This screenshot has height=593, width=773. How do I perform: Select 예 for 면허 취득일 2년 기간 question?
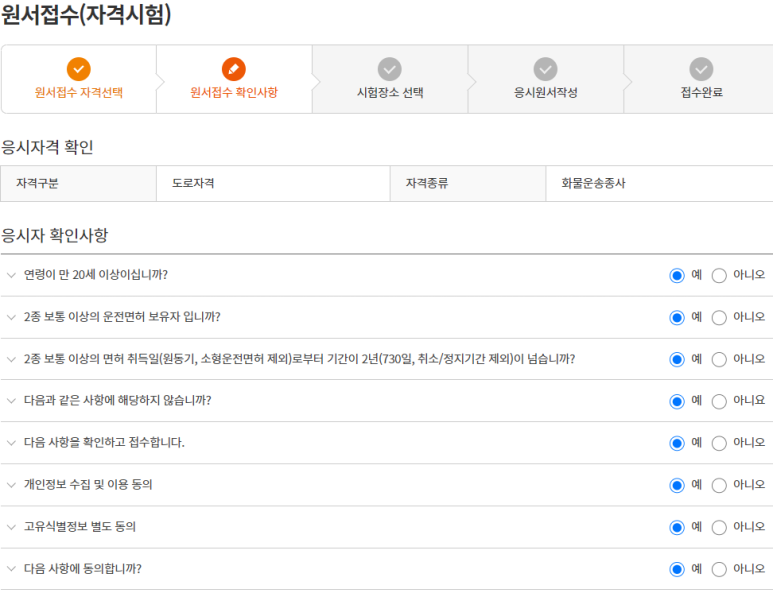pyautogui.click(x=677, y=359)
